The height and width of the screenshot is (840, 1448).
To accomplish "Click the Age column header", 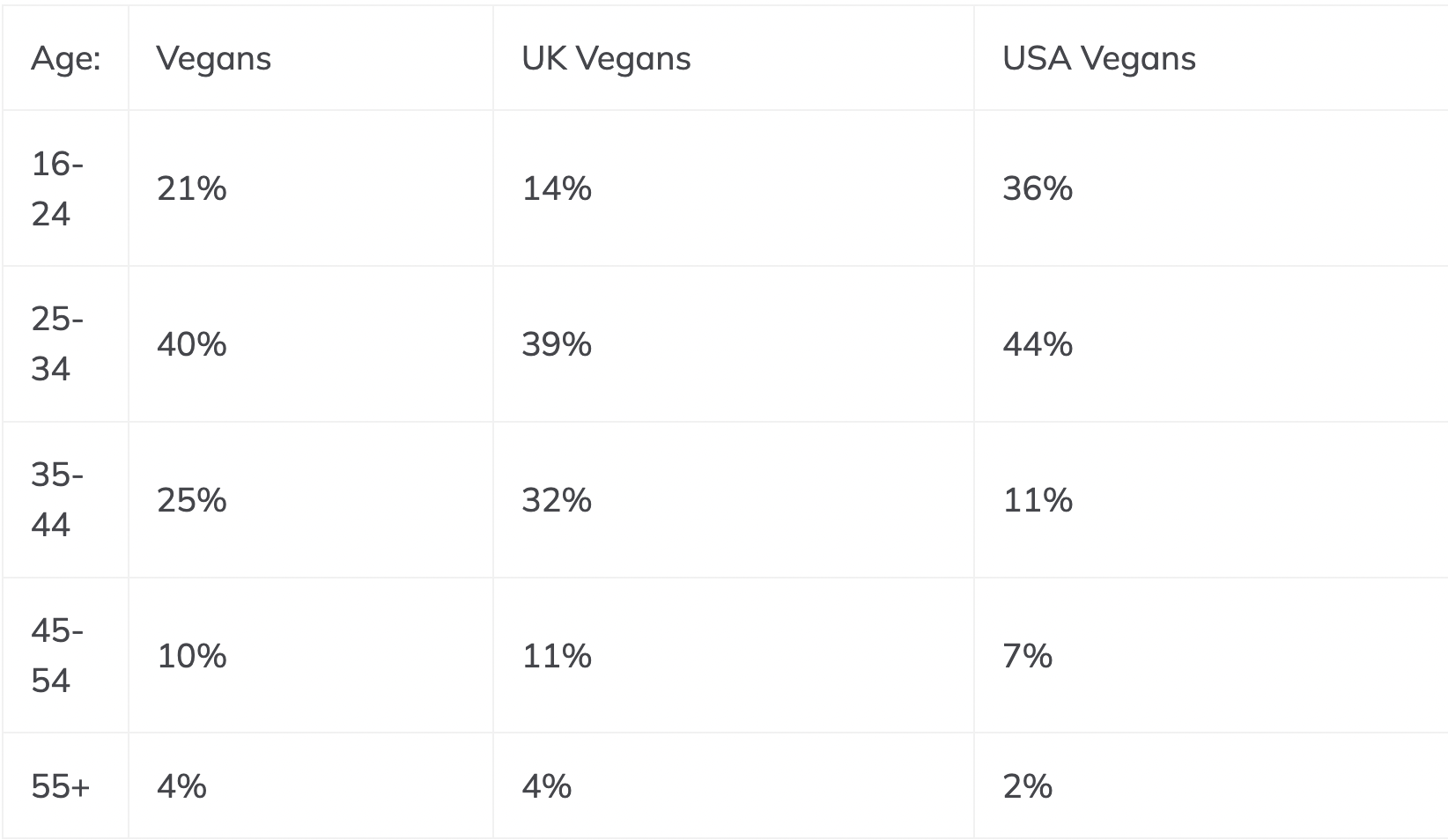I will point(65,59).
